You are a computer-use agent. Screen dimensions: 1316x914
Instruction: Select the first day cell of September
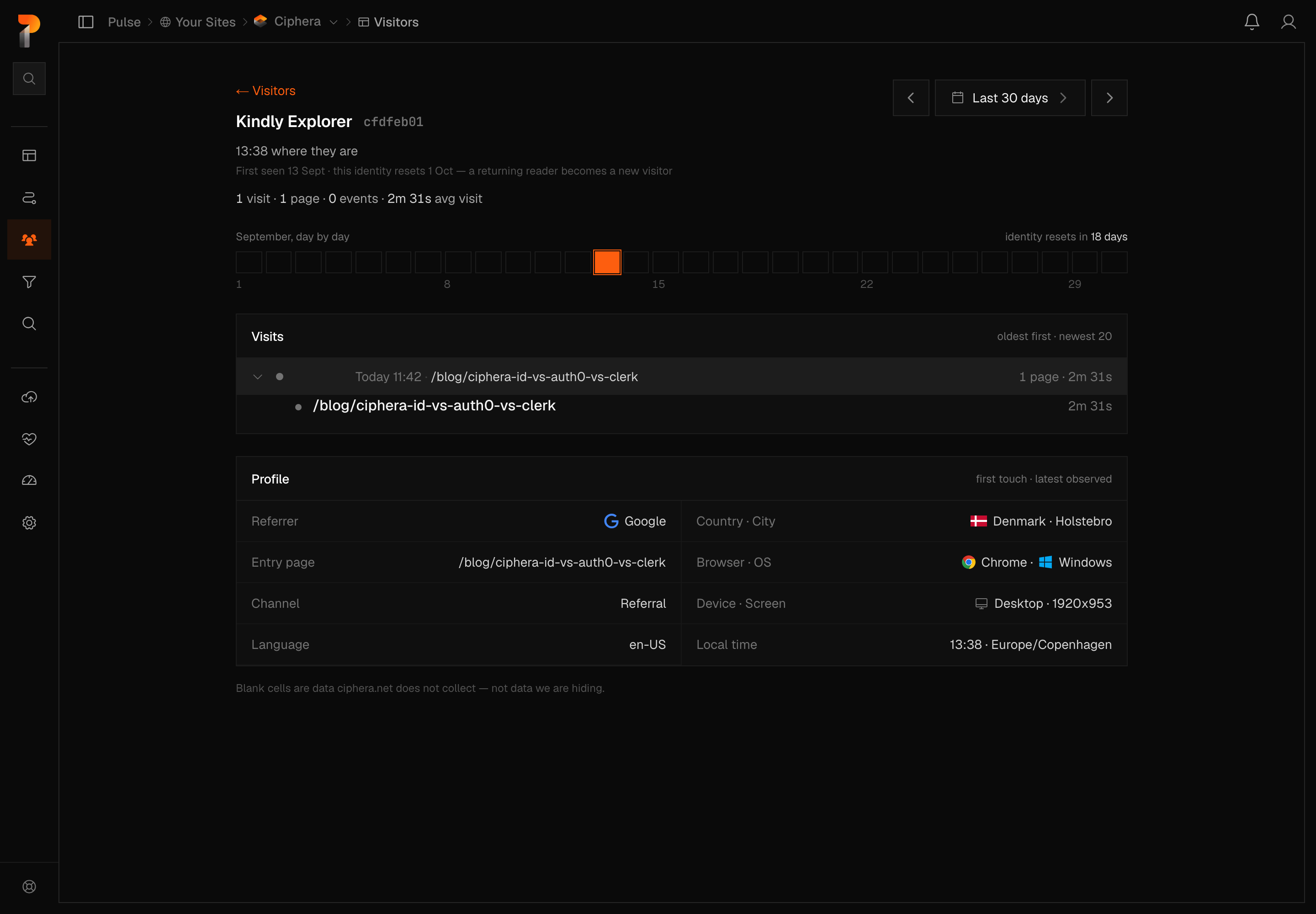tap(249, 262)
